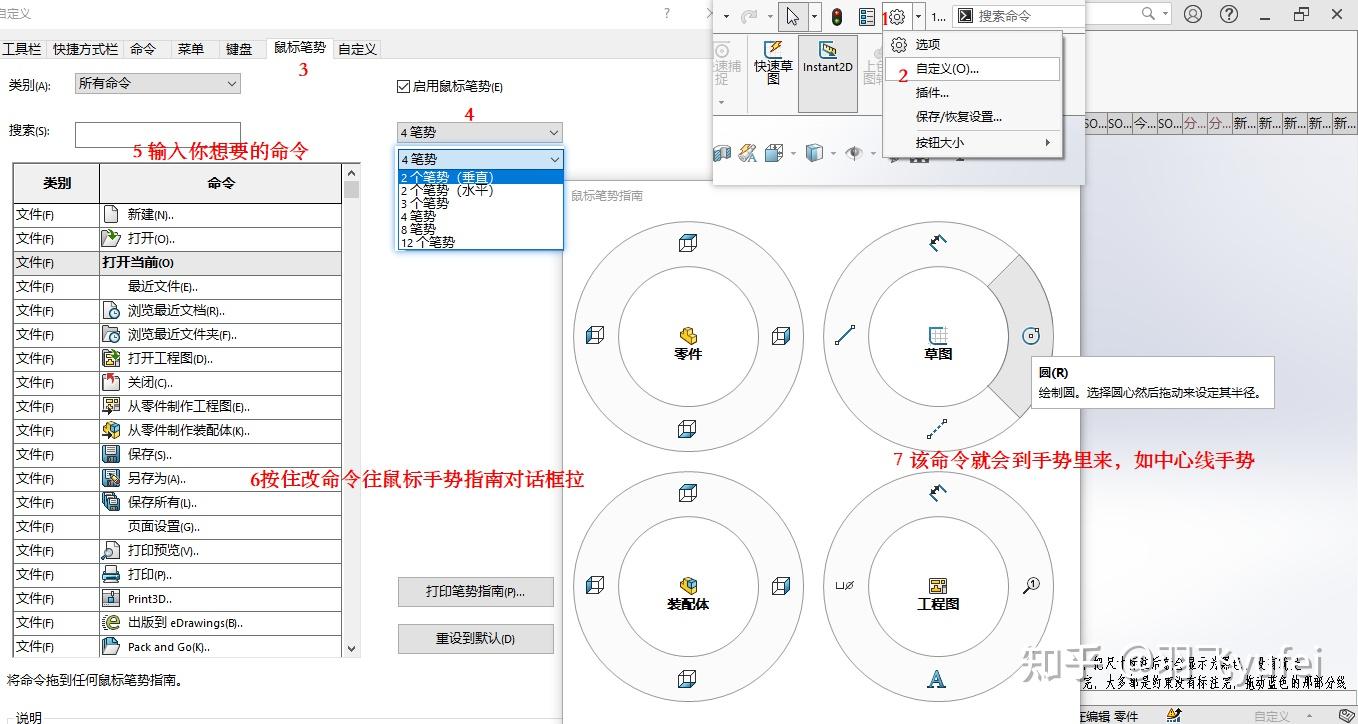The image size is (1358, 724).
Task: Click the 打印笔势指南 button
Action: [x=476, y=592]
